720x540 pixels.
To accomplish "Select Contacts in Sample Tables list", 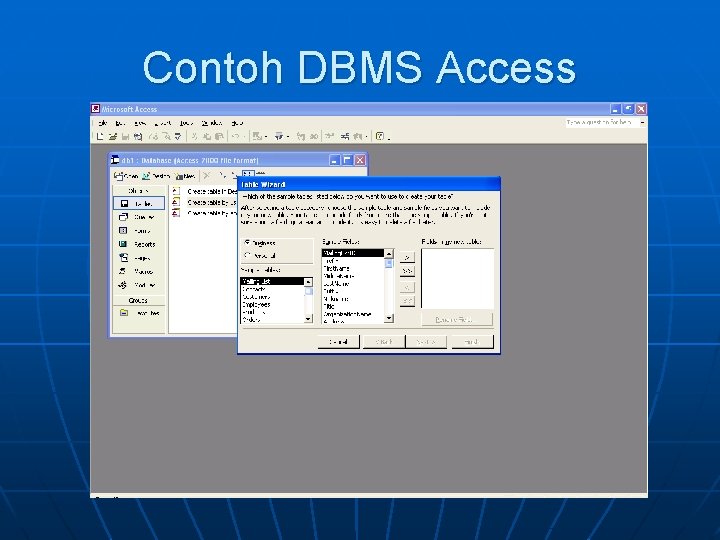I will [272, 289].
